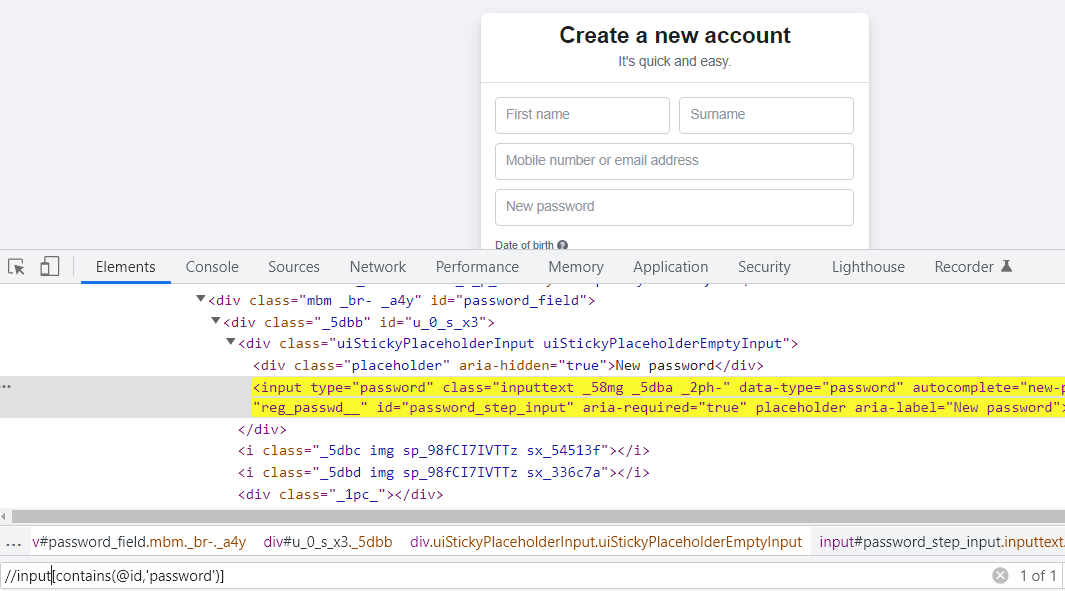Click the Date of birth help icon
Viewport: 1065px width, 591px height.
562,245
